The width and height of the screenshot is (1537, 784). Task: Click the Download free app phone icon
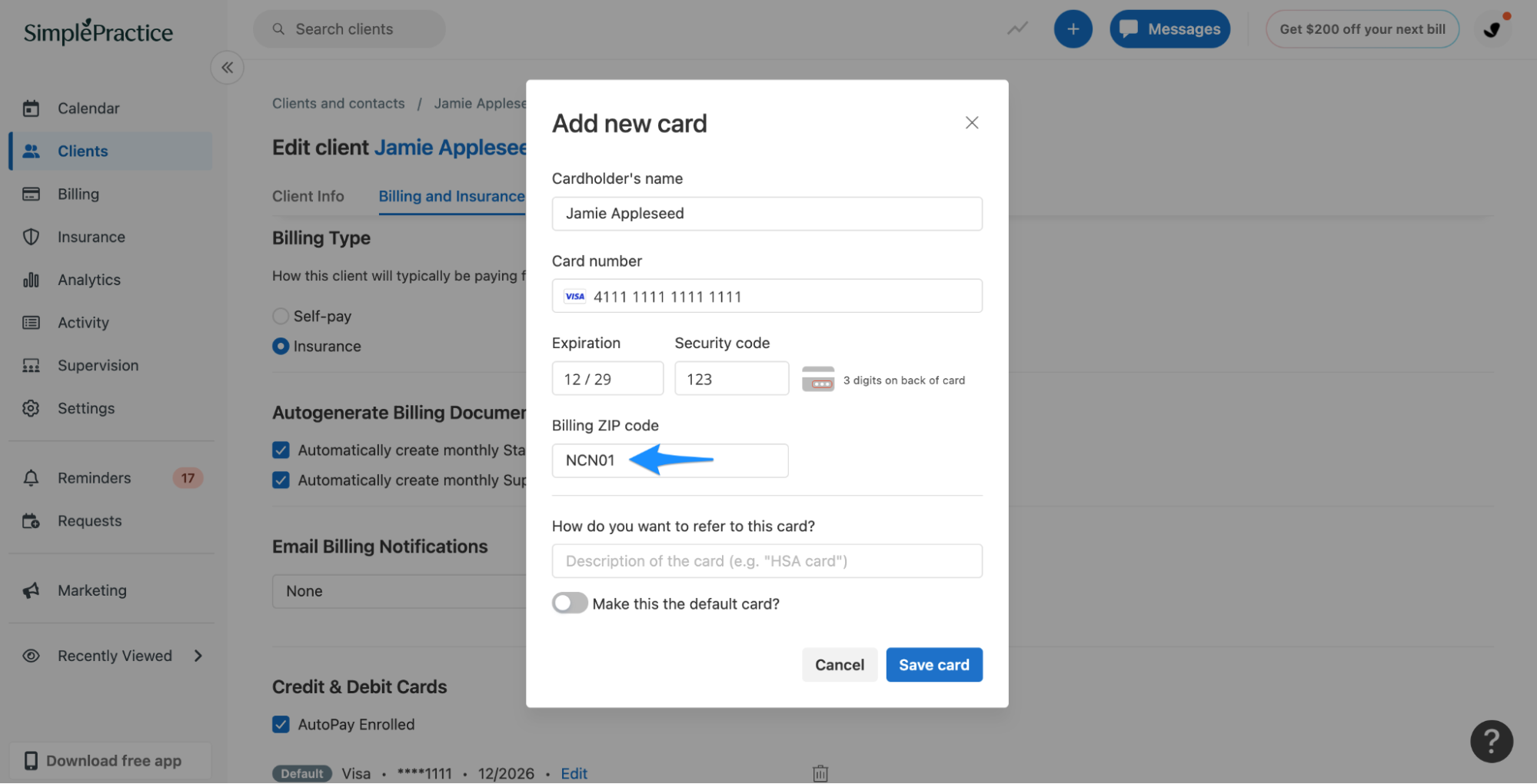pos(31,761)
